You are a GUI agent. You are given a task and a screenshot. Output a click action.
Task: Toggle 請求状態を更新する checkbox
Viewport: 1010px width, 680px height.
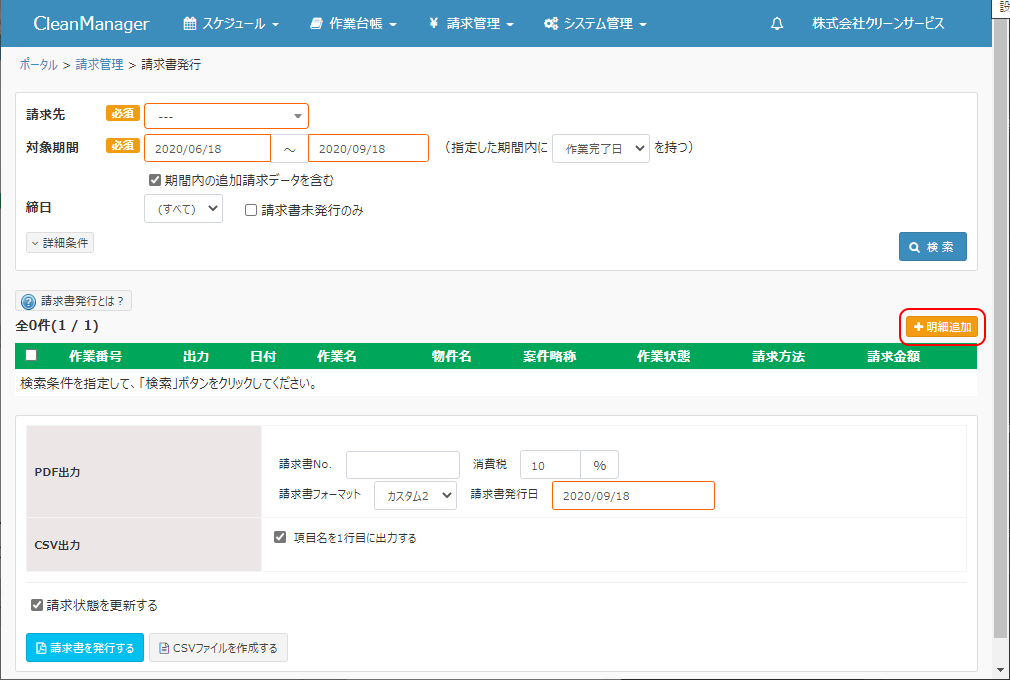tap(37, 605)
